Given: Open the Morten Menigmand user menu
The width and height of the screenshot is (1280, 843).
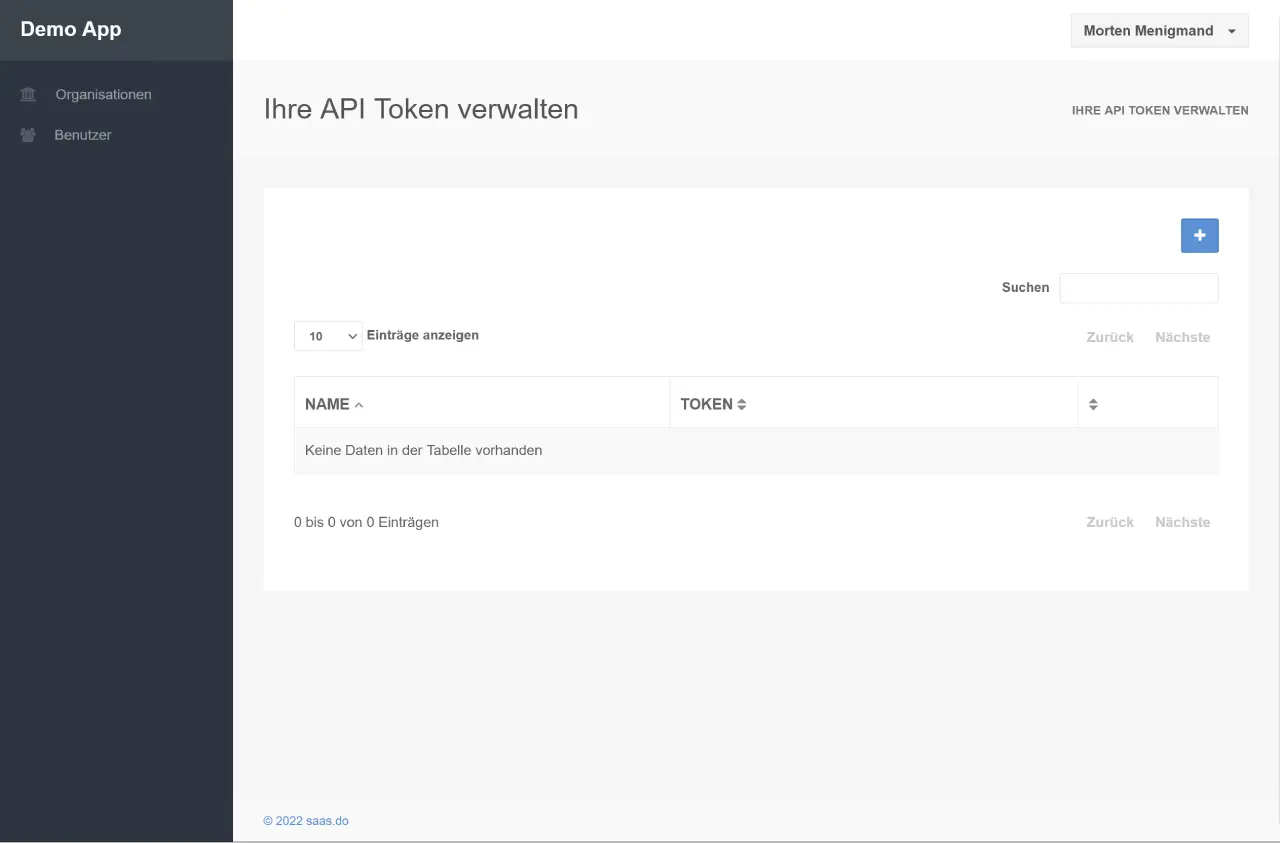Looking at the screenshot, I should coord(1158,31).
